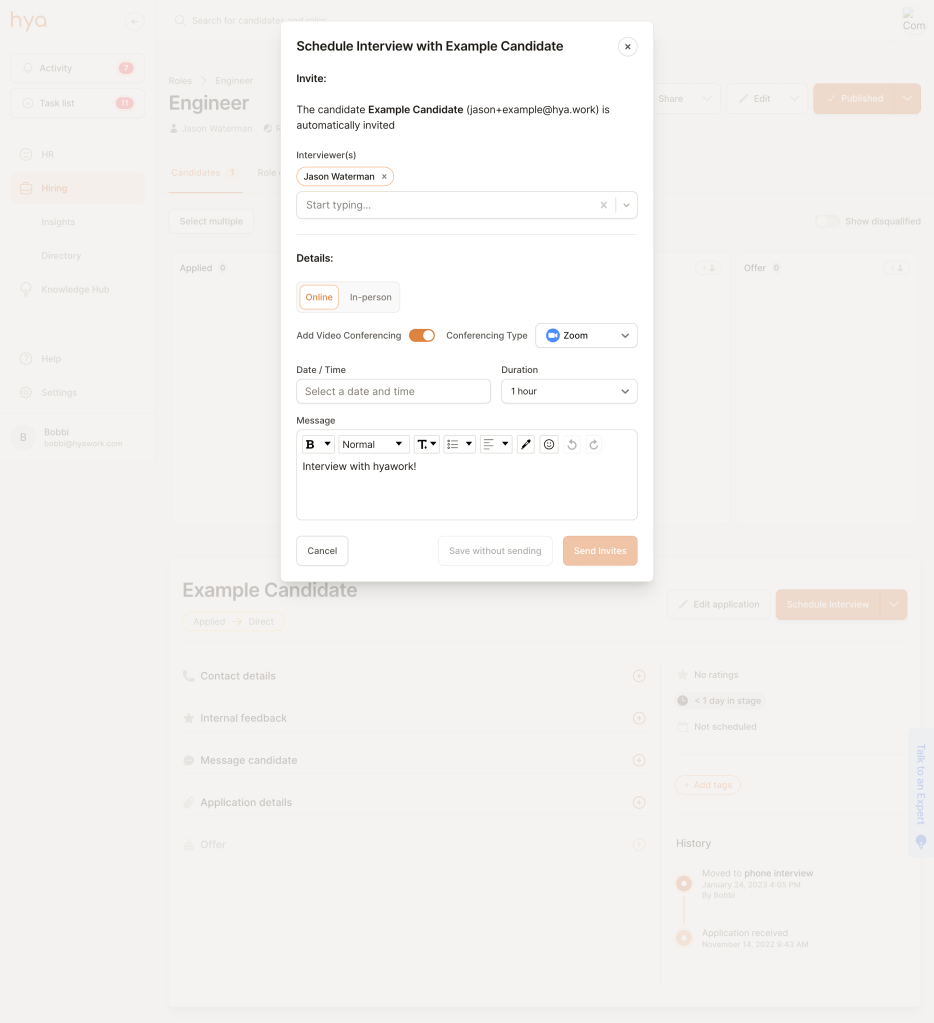The height and width of the screenshot is (1023, 934).
Task: Open the bullet list options
Action: coord(459,444)
